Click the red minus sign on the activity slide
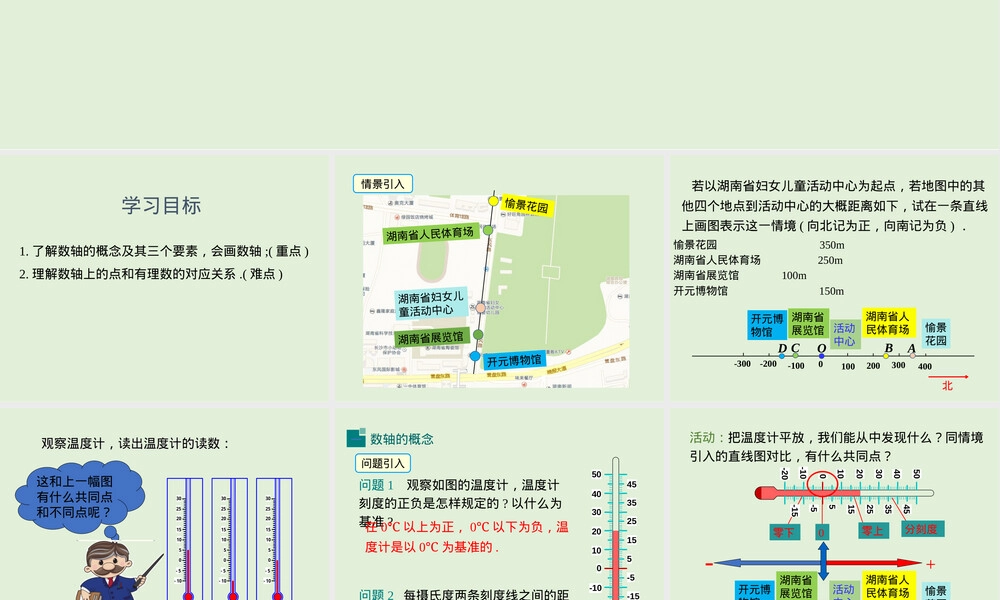Viewport: 1000px width, 600px height. pyautogui.click(x=709, y=564)
